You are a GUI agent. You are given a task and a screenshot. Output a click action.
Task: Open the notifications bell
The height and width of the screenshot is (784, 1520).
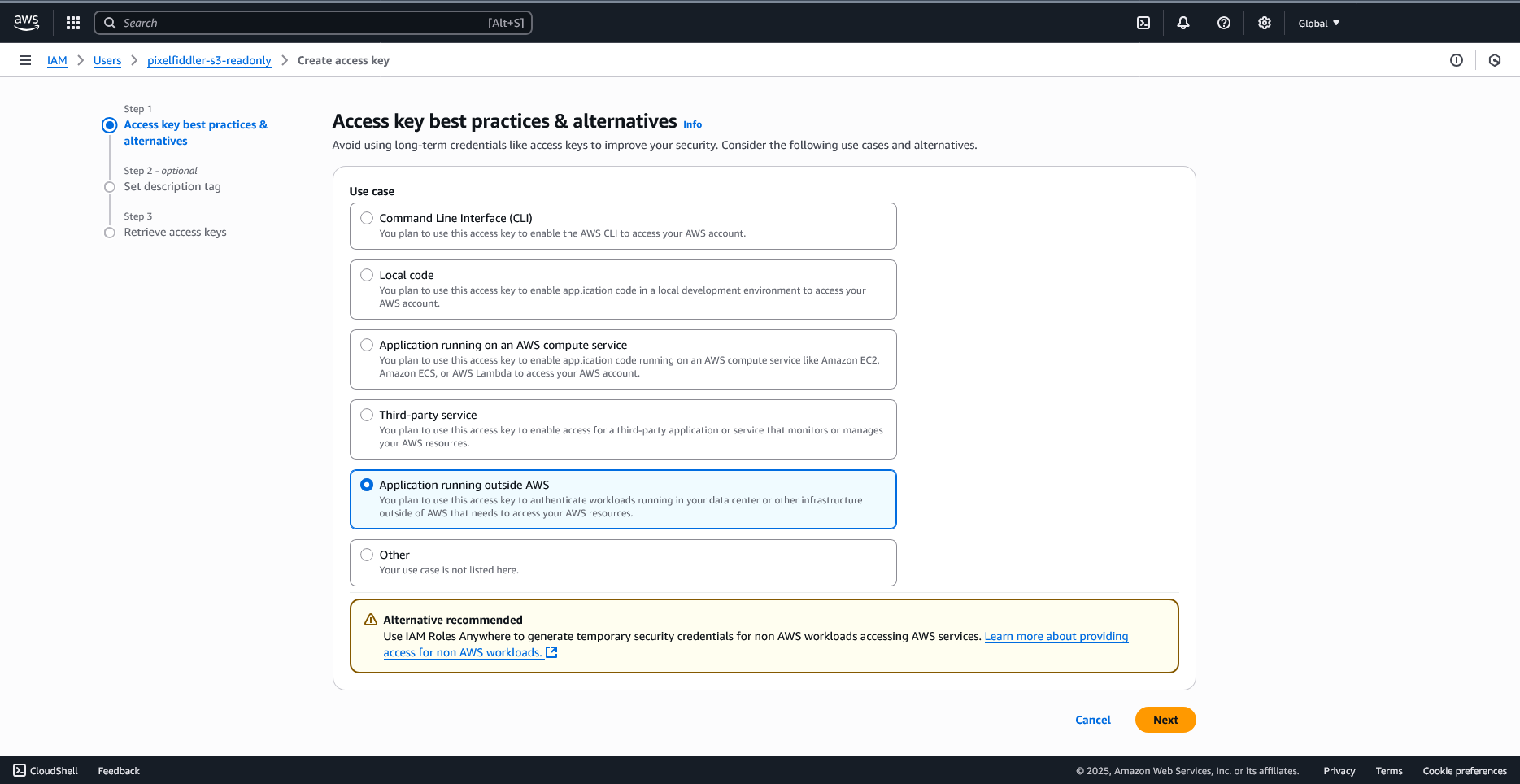(x=1182, y=23)
